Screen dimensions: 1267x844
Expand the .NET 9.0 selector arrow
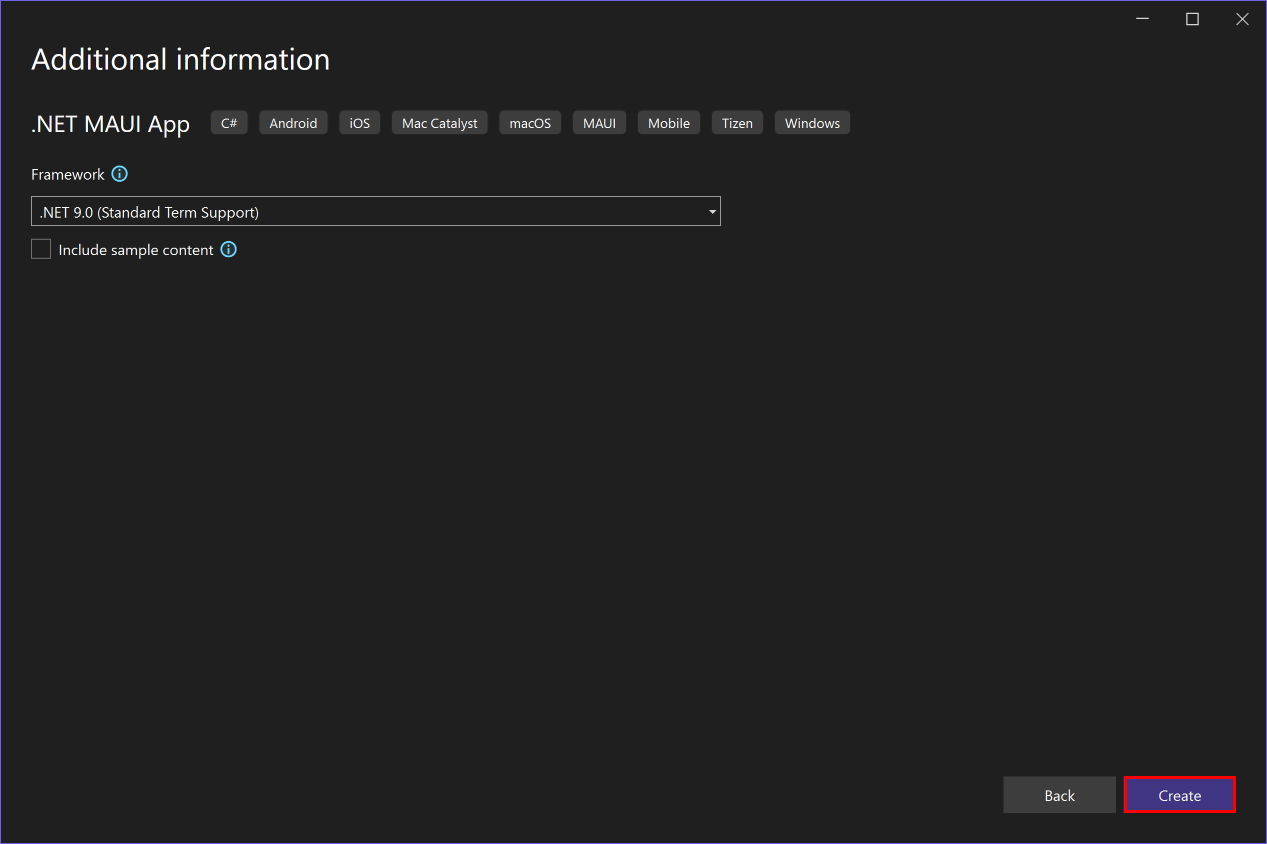coord(711,211)
